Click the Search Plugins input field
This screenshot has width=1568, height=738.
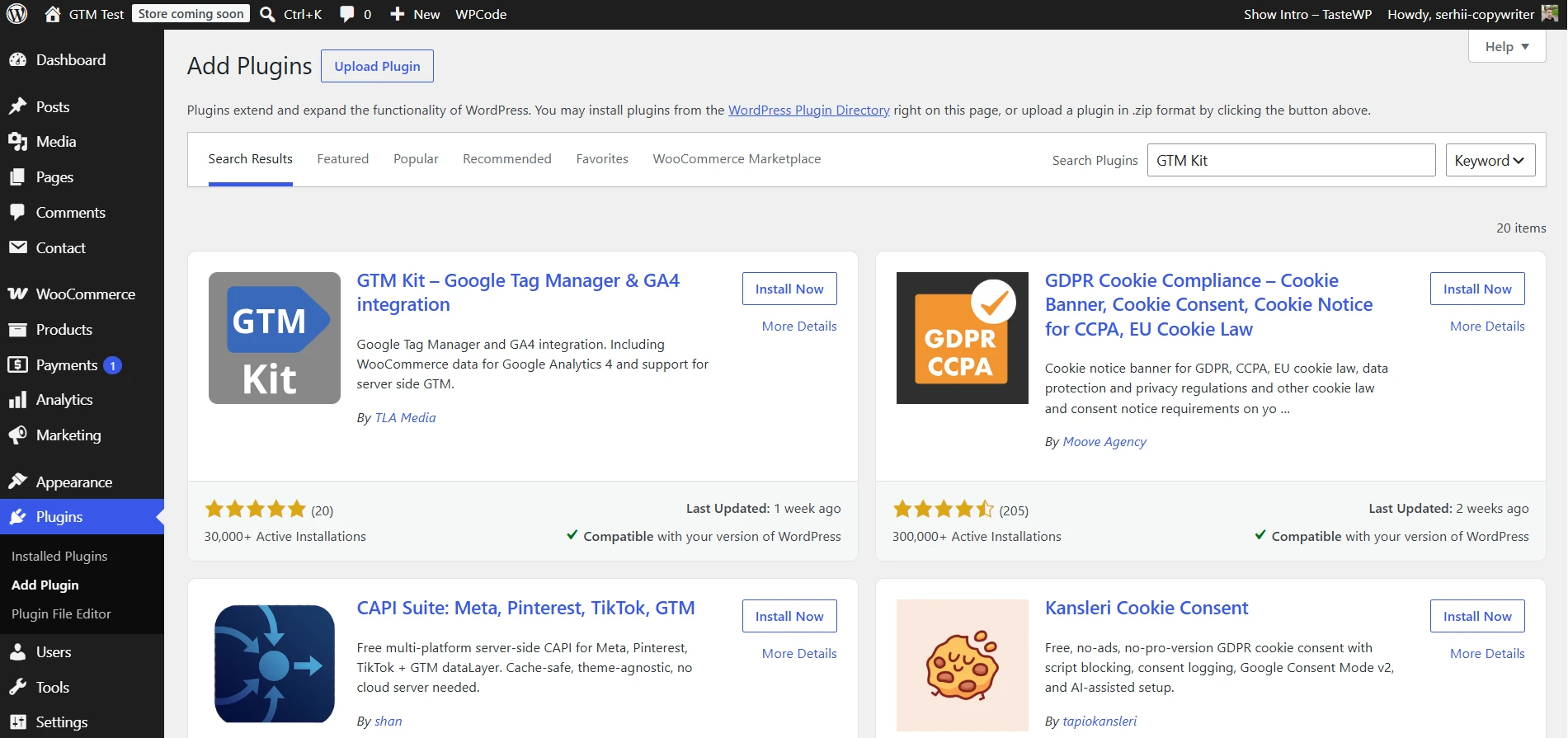(1291, 160)
